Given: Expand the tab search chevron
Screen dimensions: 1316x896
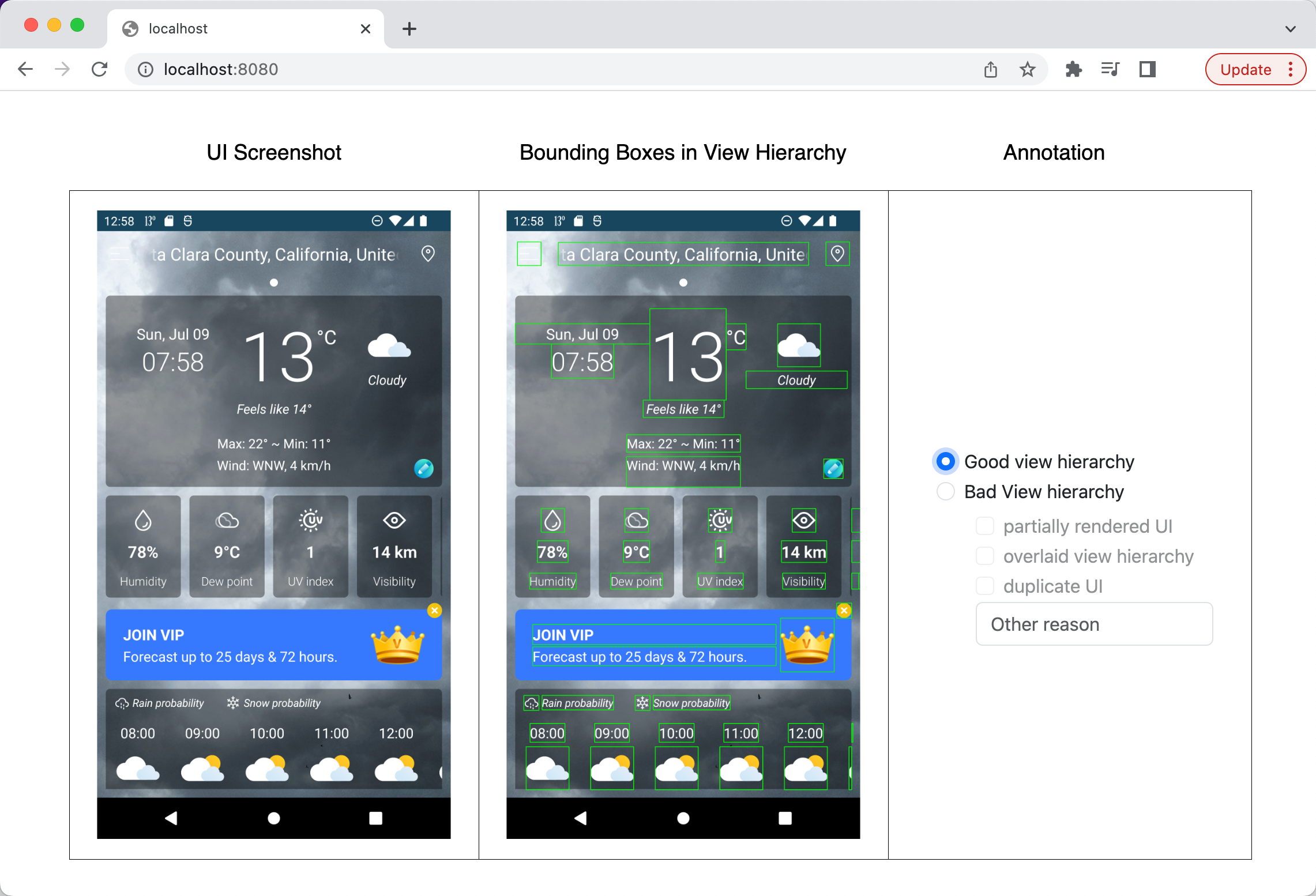Looking at the screenshot, I should 1290,29.
